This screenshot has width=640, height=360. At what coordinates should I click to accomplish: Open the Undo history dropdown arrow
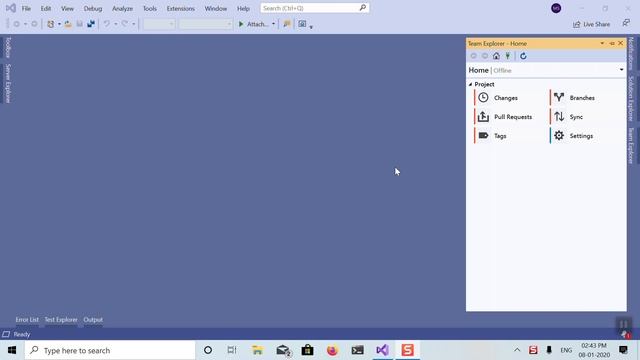[116, 24]
